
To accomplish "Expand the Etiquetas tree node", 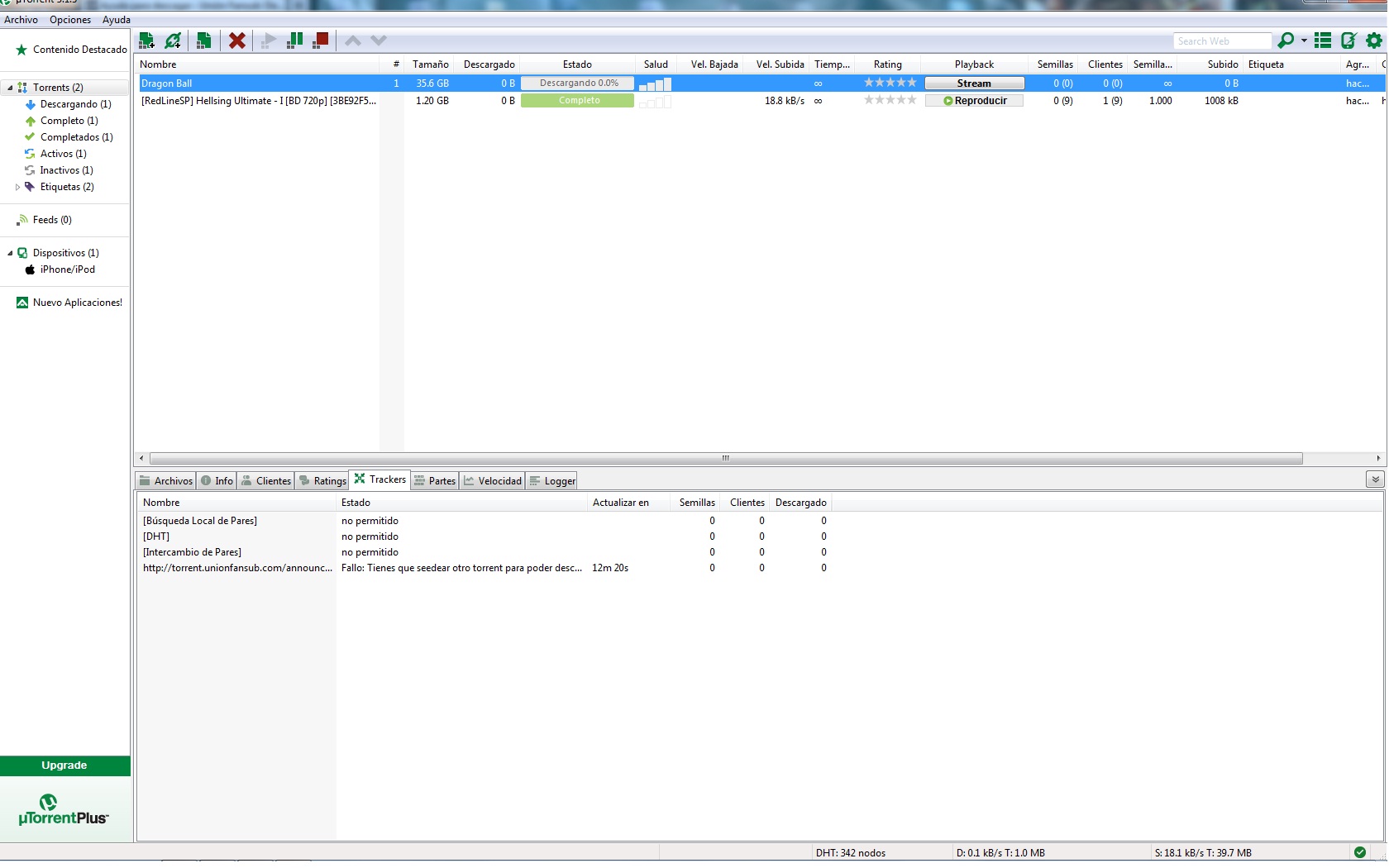I will pyautogui.click(x=17, y=187).
